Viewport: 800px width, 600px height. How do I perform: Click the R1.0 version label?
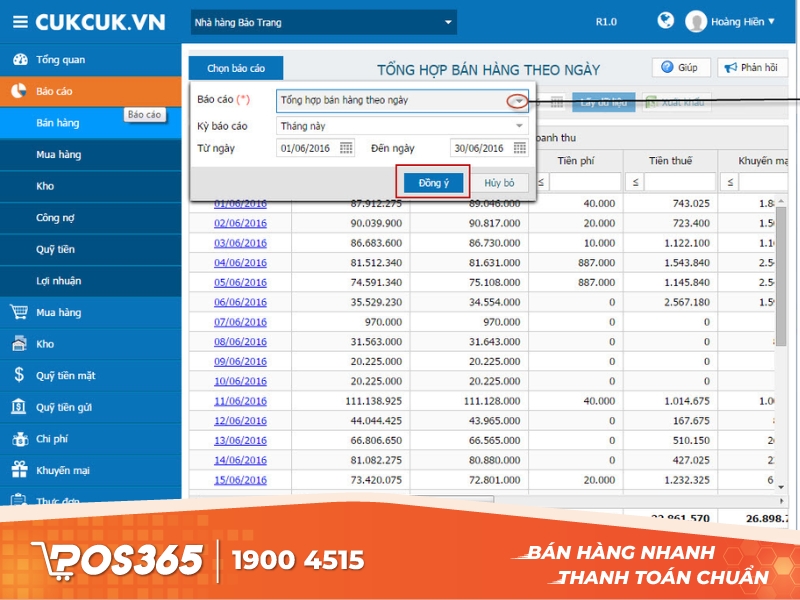[x=606, y=22]
